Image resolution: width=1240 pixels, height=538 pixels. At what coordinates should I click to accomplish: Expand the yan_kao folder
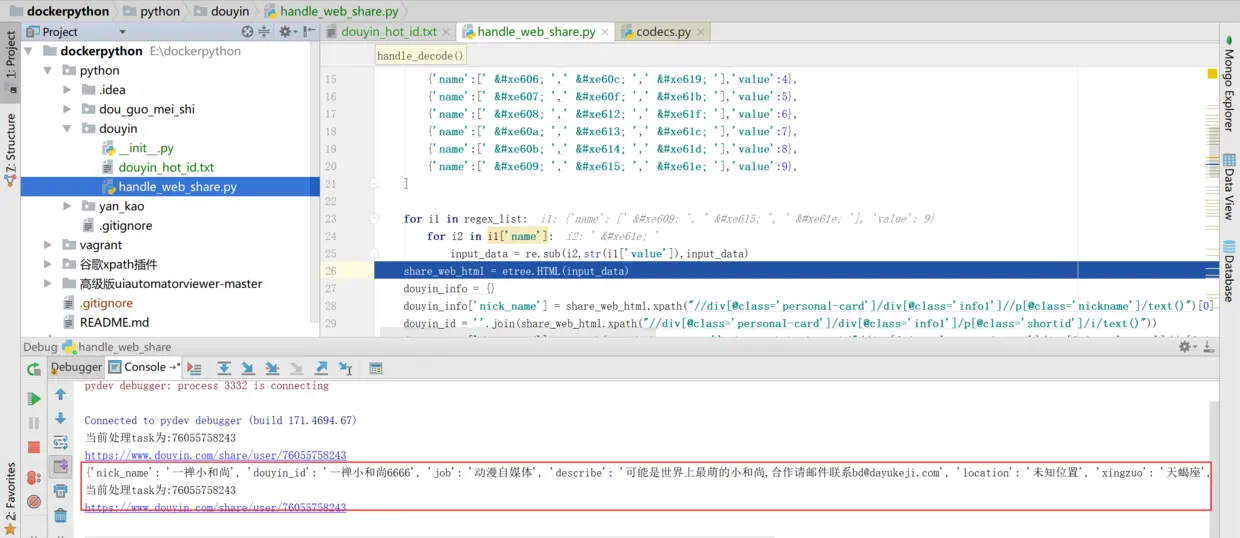(x=67, y=206)
